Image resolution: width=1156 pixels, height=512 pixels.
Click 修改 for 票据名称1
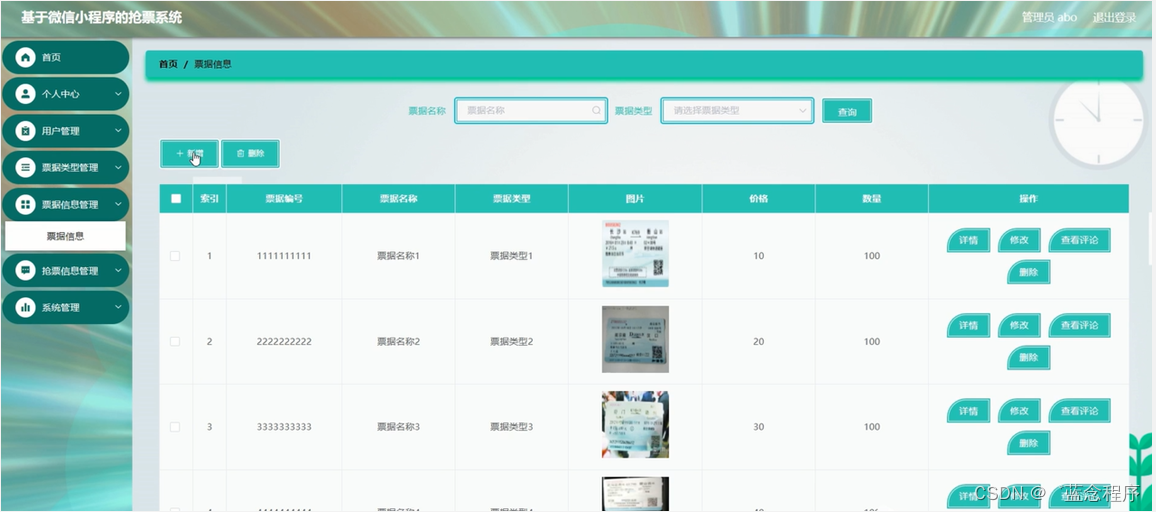click(x=1019, y=240)
